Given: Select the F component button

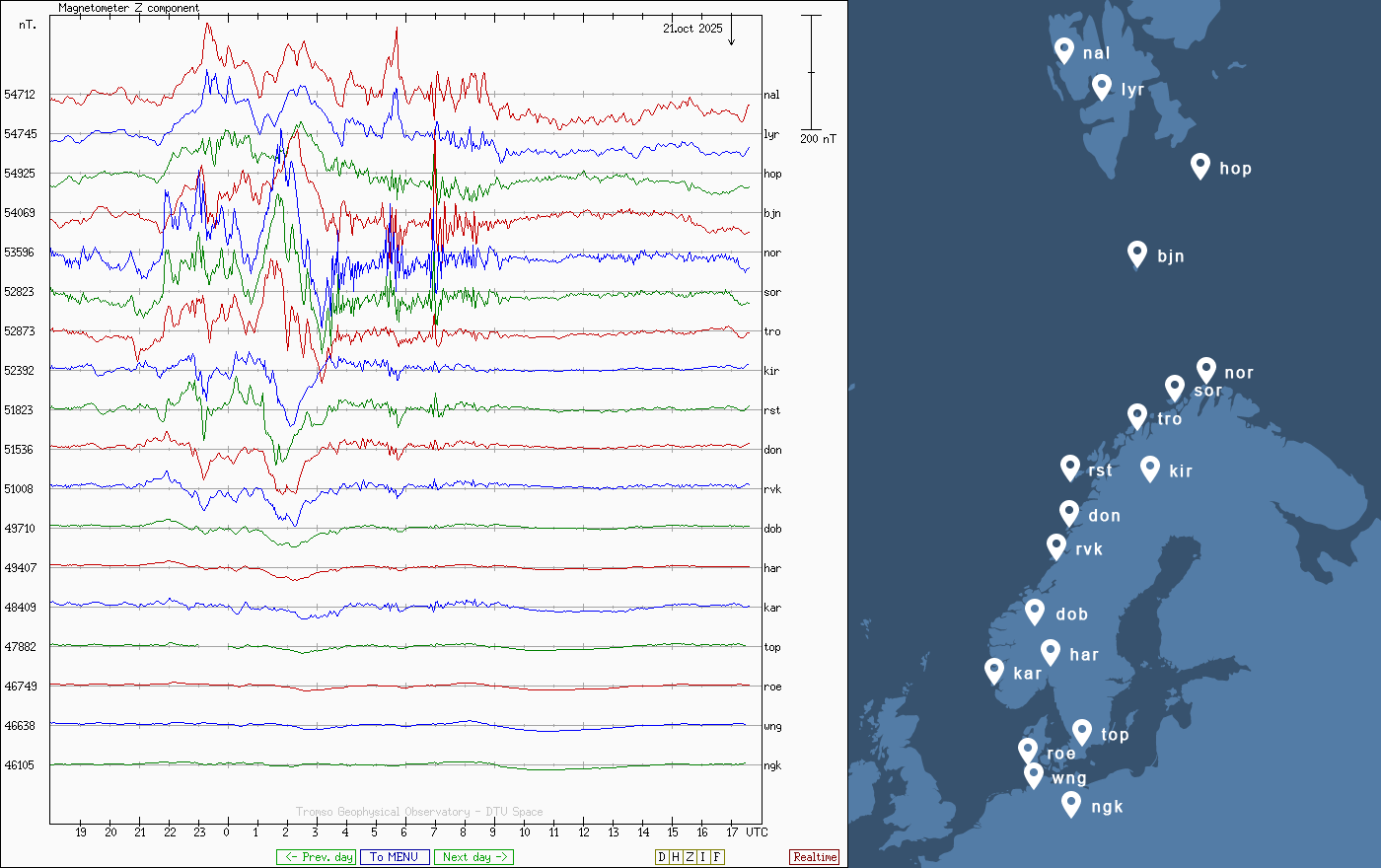Looking at the screenshot, I should click(x=717, y=857).
